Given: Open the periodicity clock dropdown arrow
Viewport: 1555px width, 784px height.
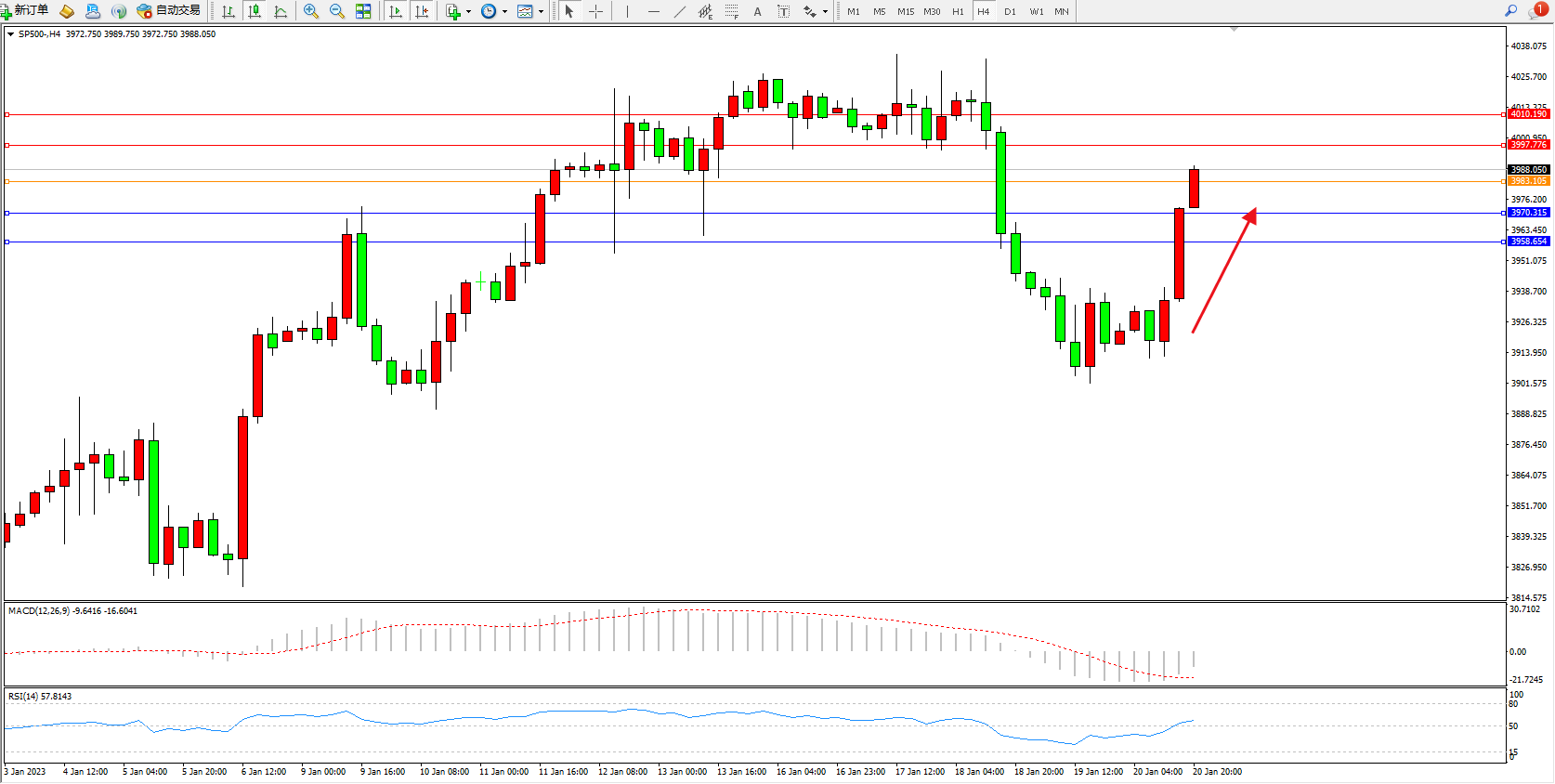Looking at the screenshot, I should [504, 12].
